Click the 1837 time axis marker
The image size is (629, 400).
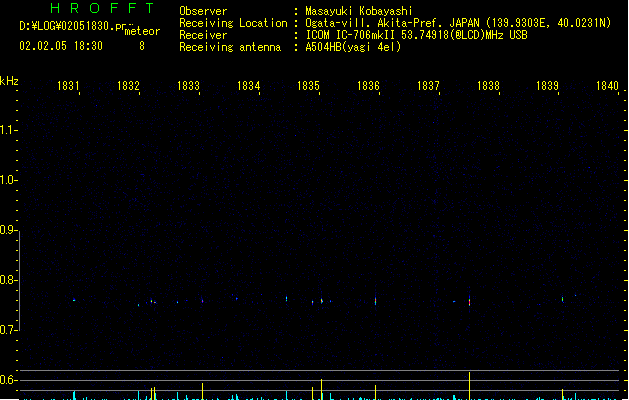[428, 85]
